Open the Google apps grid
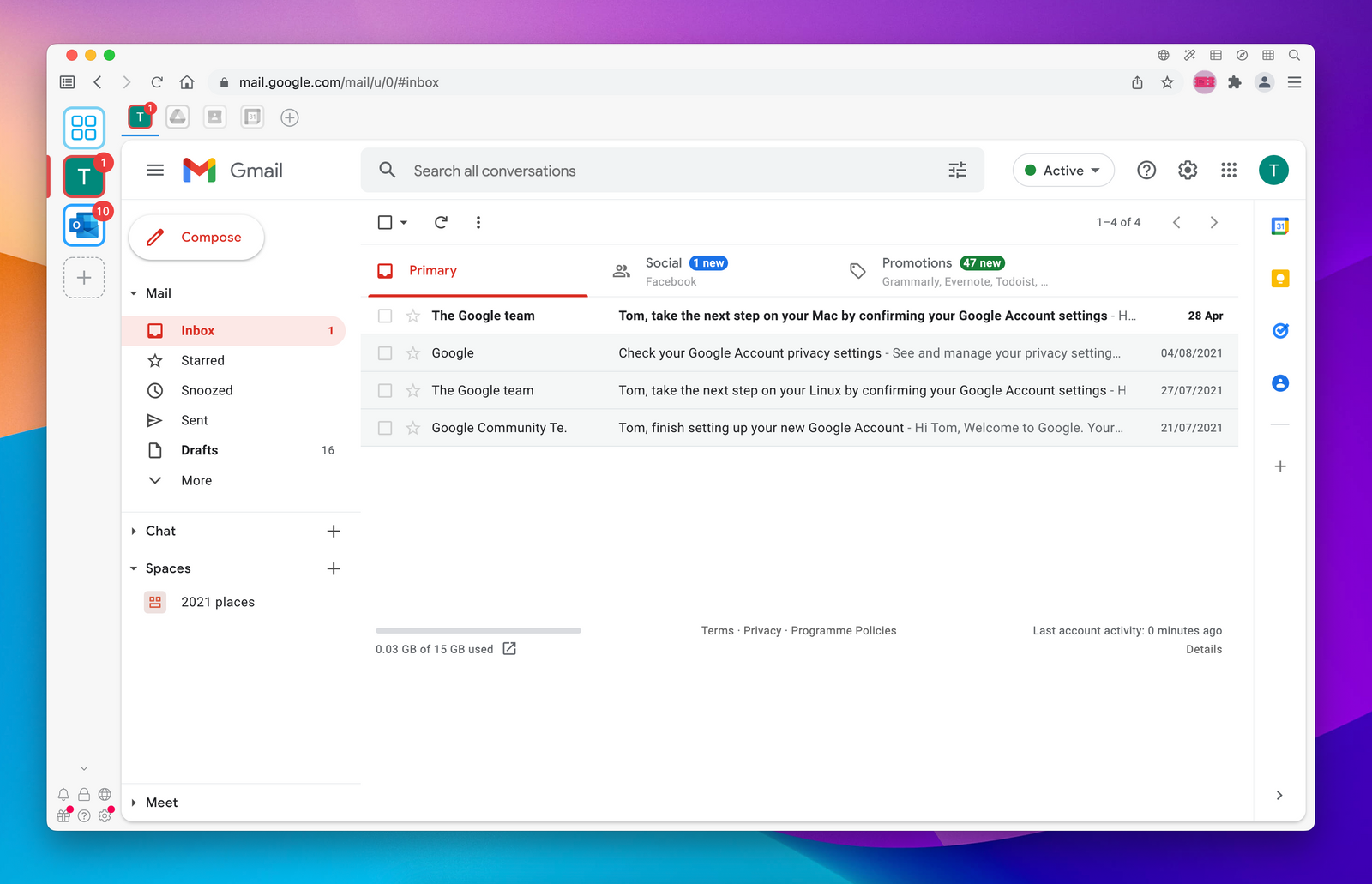The width and height of the screenshot is (1372, 884). (1229, 171)
